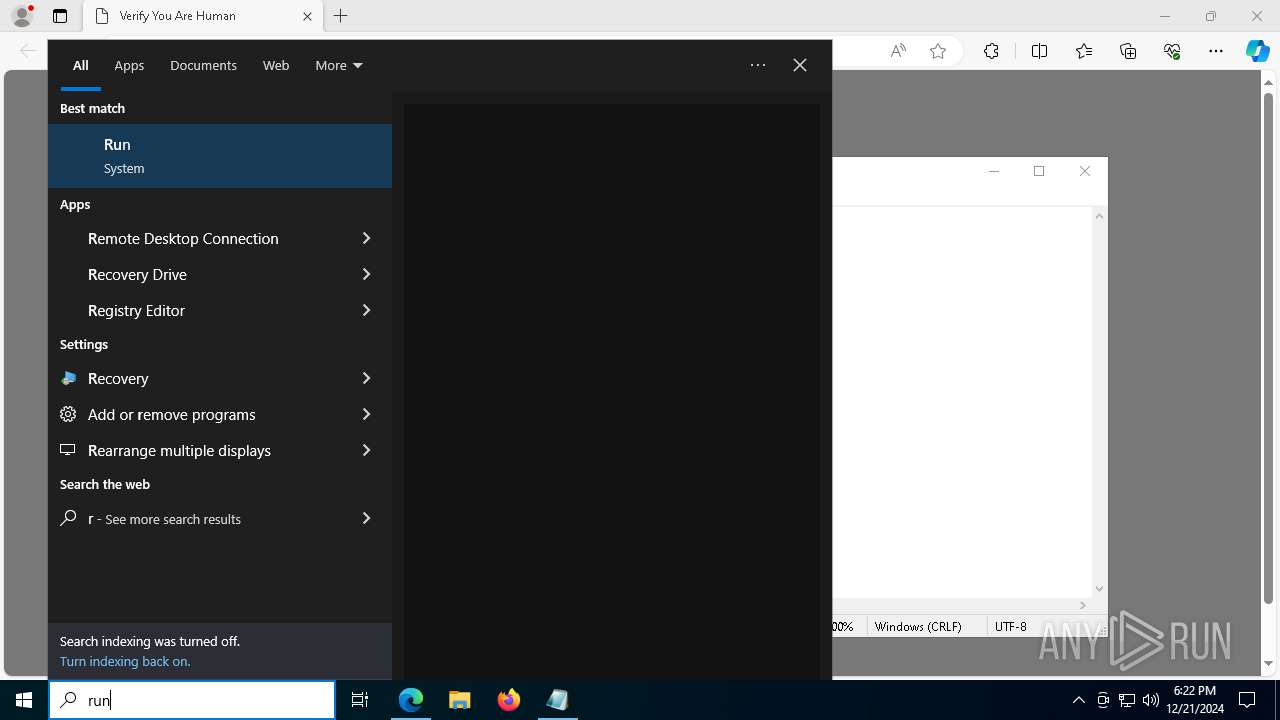Open the More filters dropdown
Screen dimensions: 1280x720
tap(339, 65)
